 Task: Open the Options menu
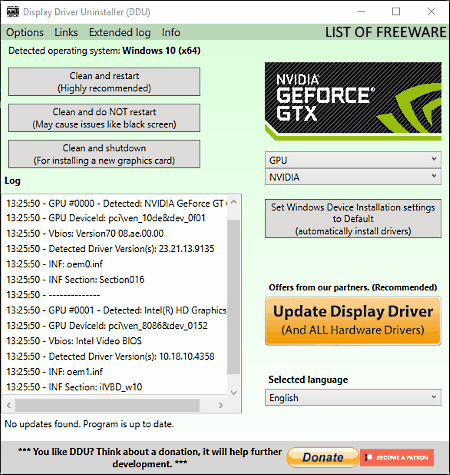point(25,32)
